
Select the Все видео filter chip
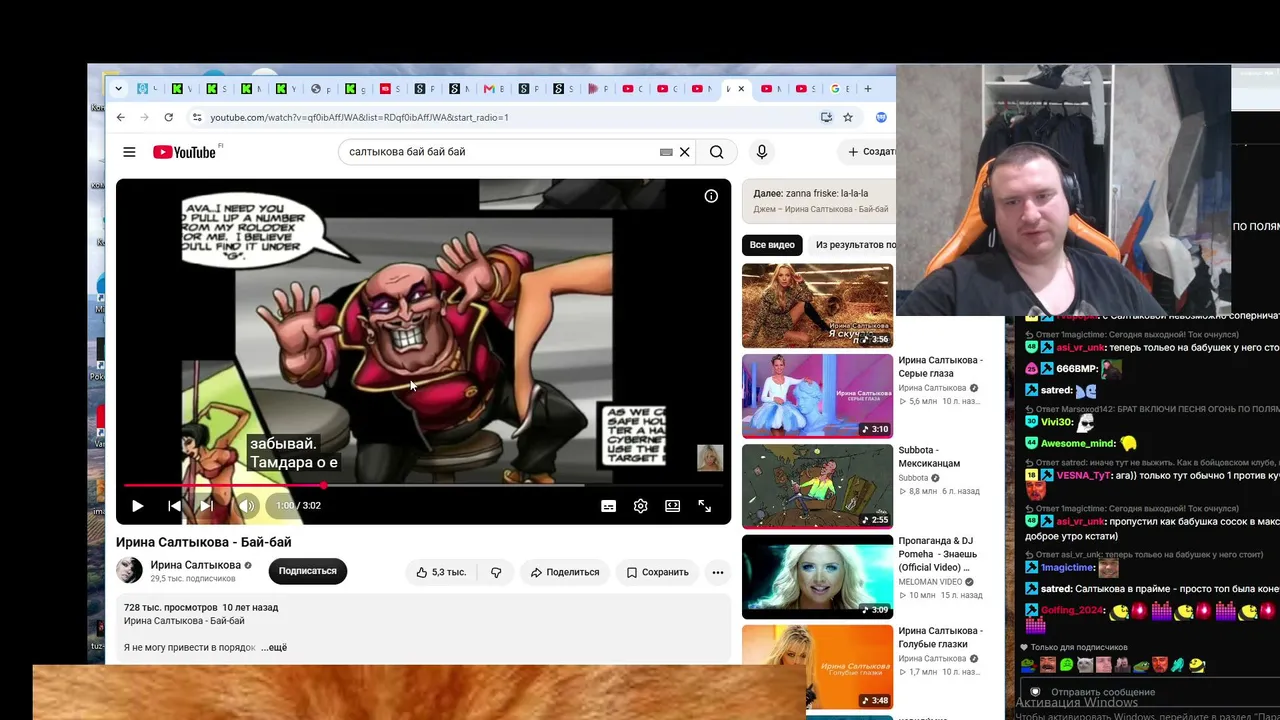(x=772, y=245)
